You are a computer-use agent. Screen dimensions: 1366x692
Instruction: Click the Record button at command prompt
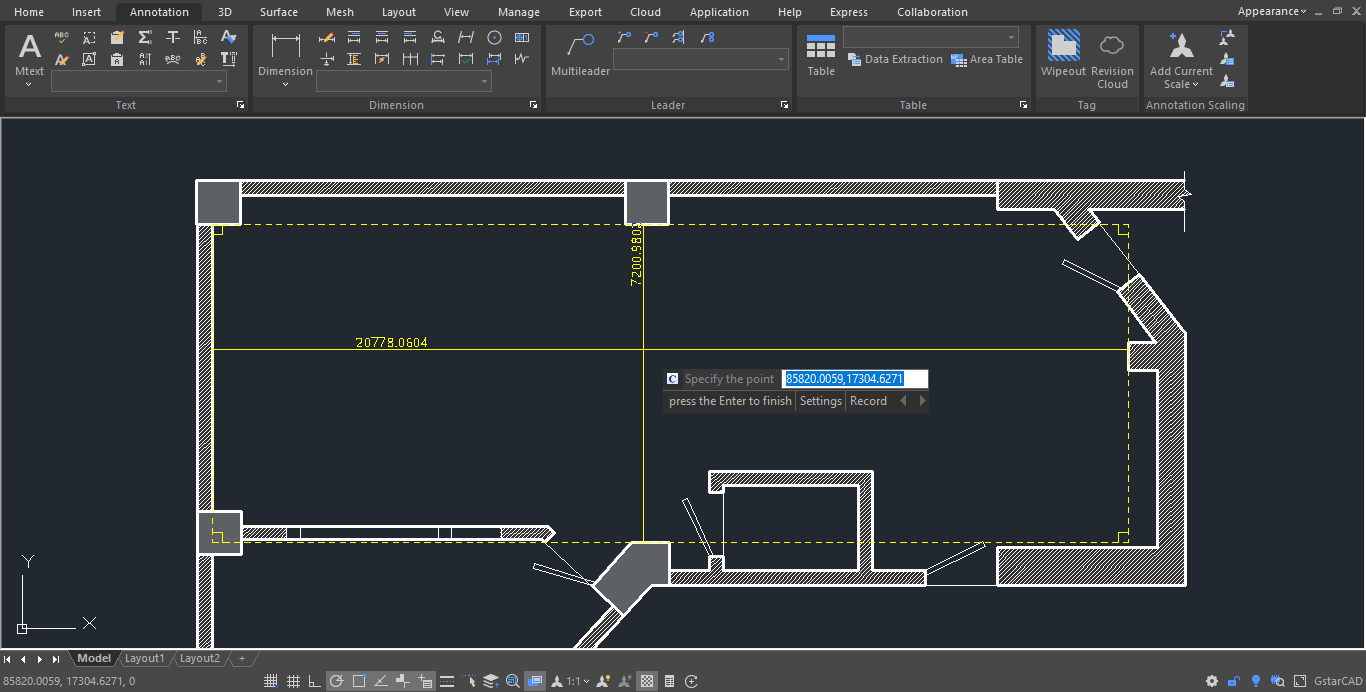tap(868, 400)
